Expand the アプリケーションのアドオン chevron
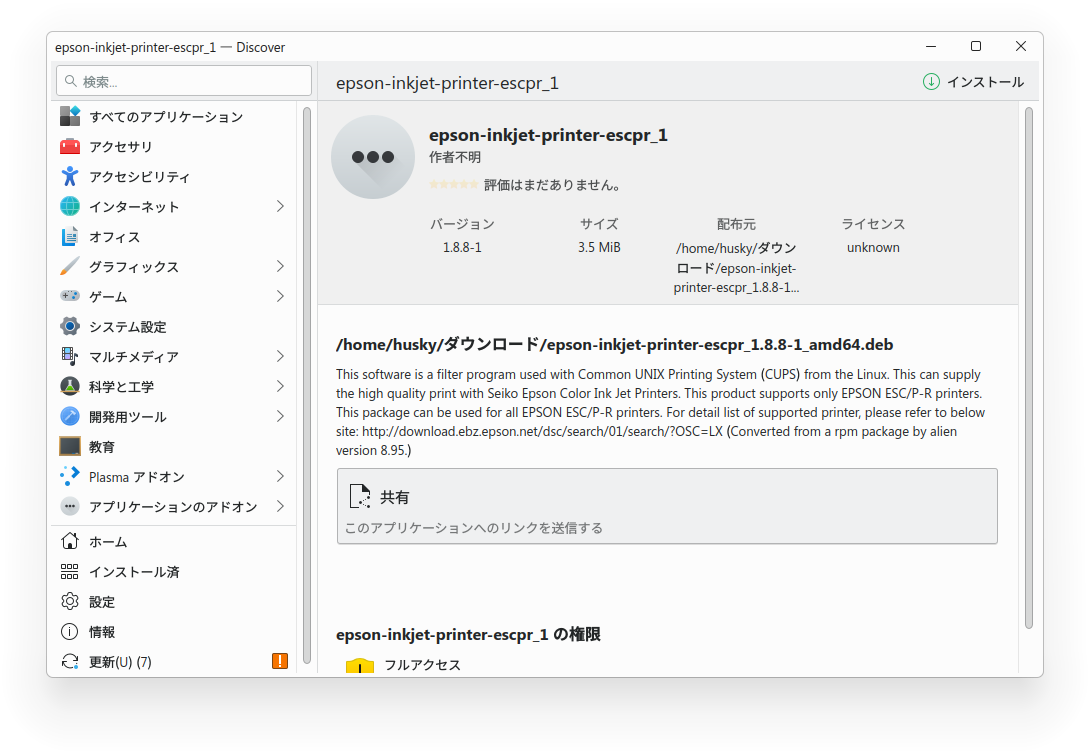Image resolution: width=1090 pixels, height=753 pixels. 280,506
